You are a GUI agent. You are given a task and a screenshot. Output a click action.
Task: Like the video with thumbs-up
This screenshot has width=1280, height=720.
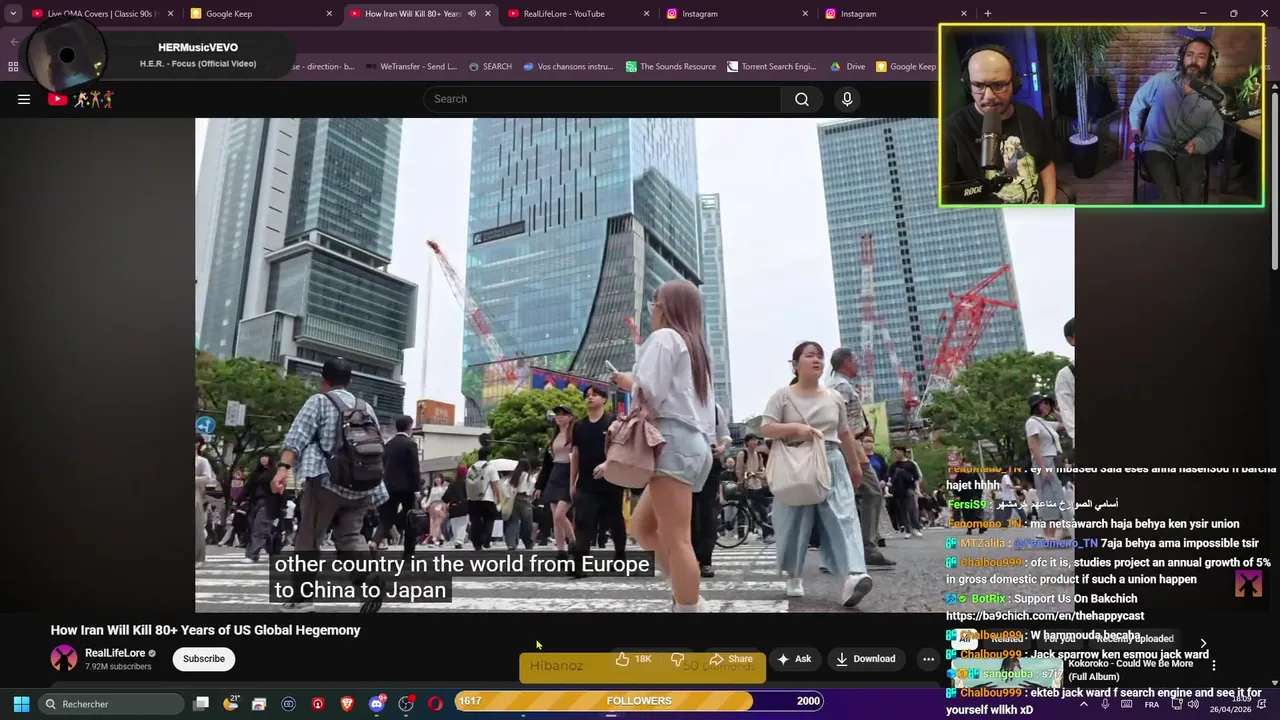[x=632, y=659]
